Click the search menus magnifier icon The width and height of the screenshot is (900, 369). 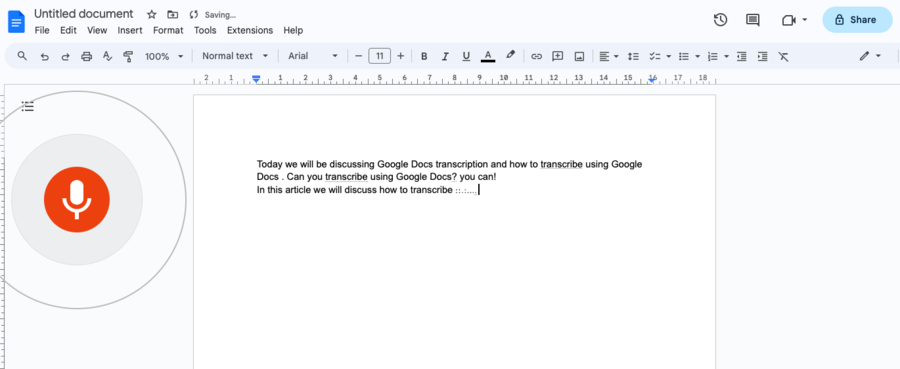[x=22, y=56]
